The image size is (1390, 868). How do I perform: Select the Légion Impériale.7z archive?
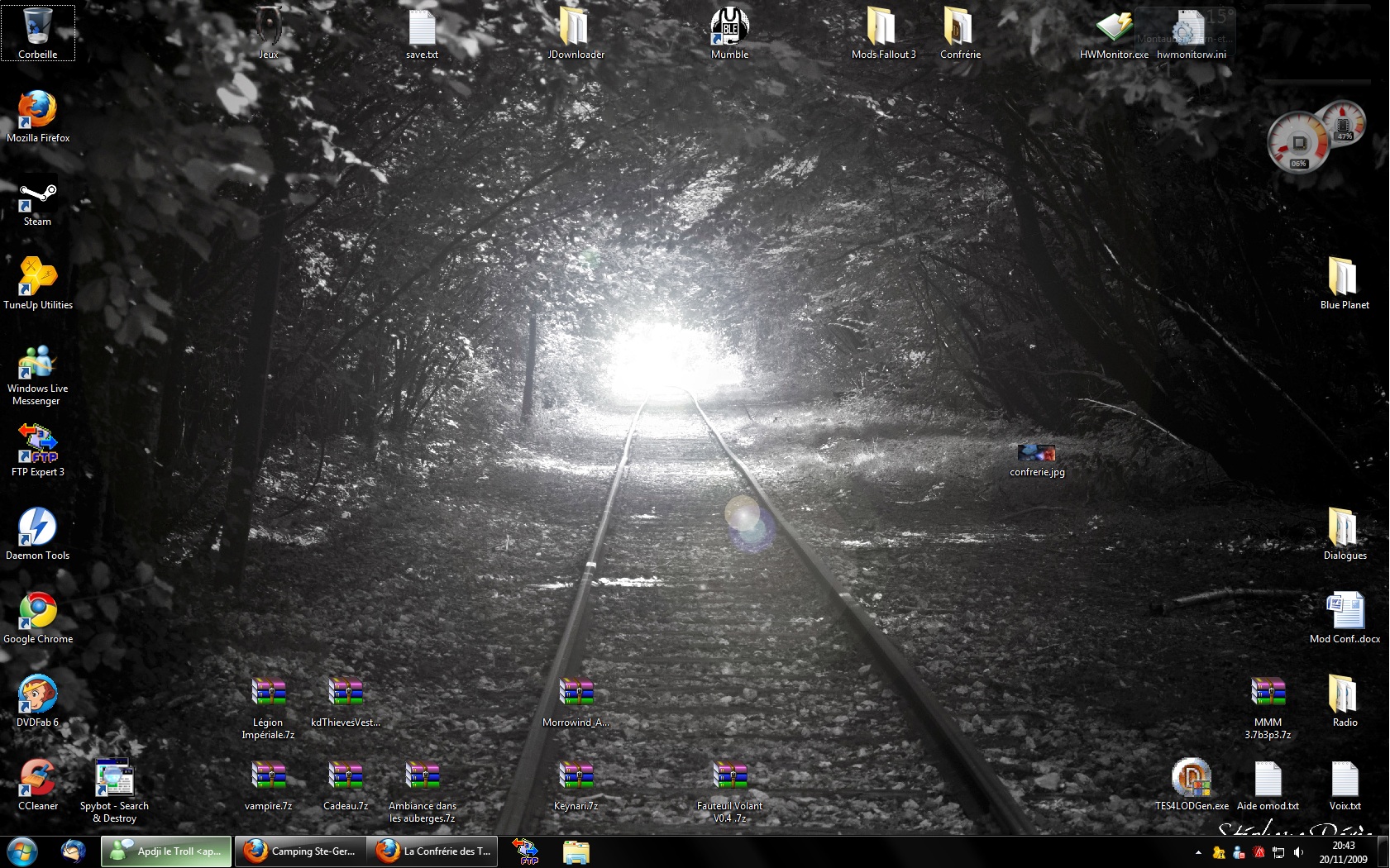268,708
